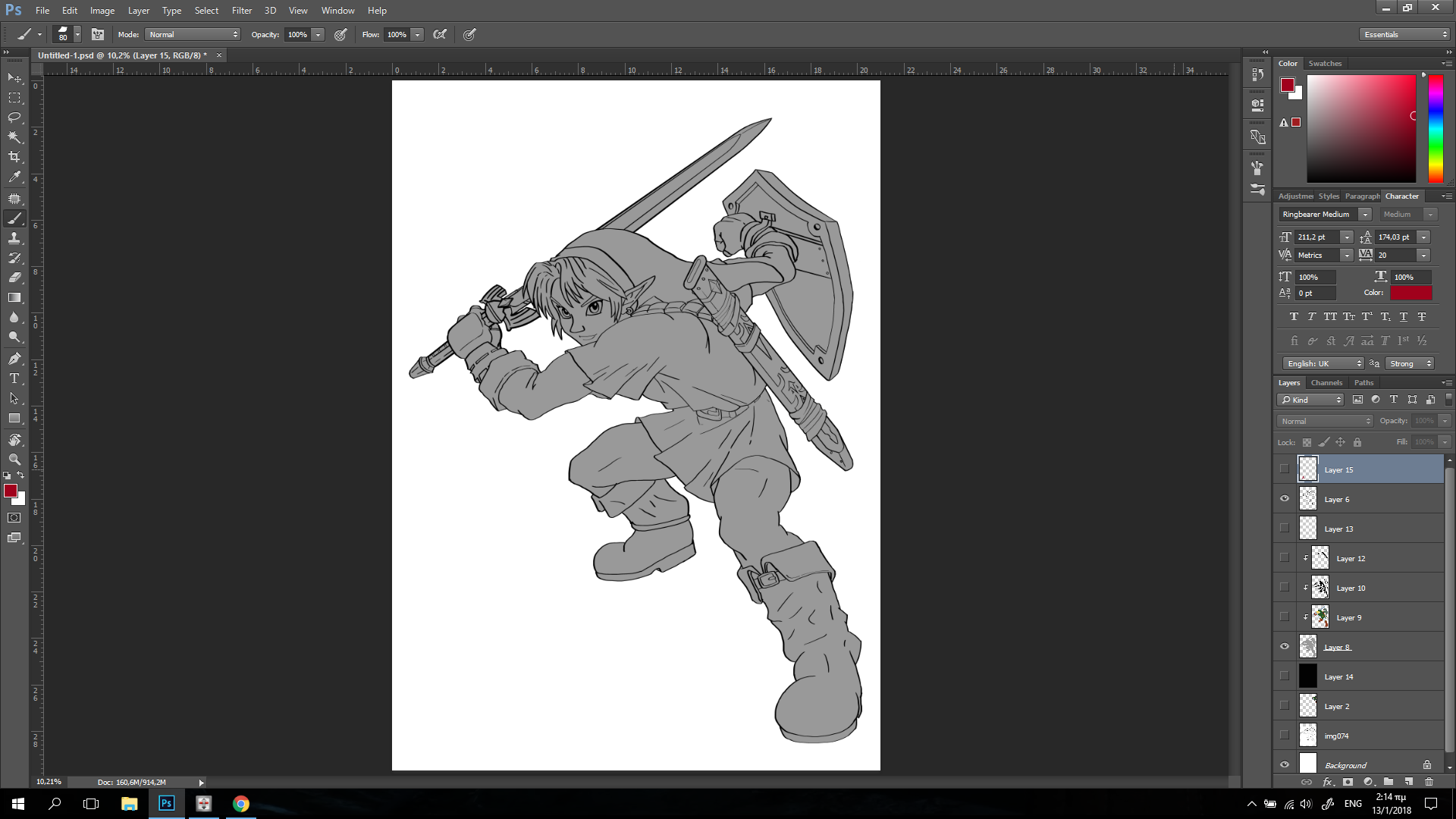
Task: Select the Clone Stamp tool
Action: [14, 238]
